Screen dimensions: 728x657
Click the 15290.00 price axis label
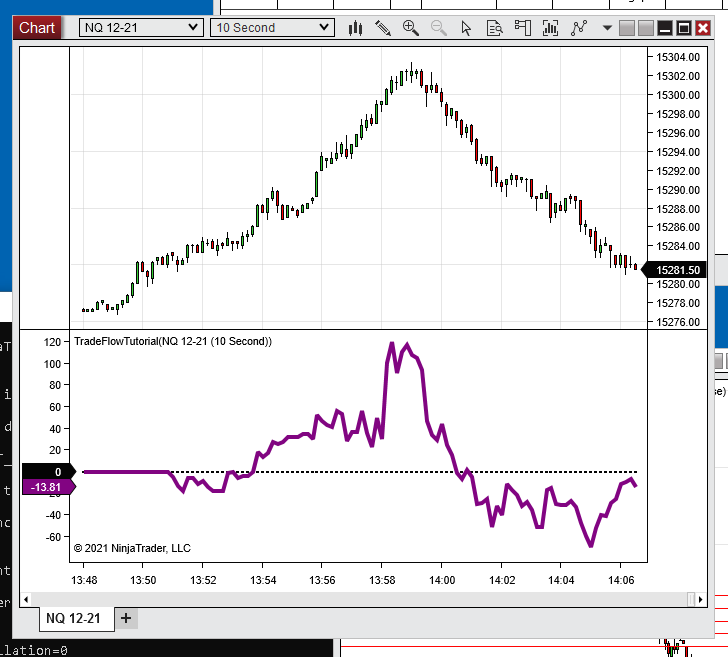pyautogui.click(x=677, y=190)
